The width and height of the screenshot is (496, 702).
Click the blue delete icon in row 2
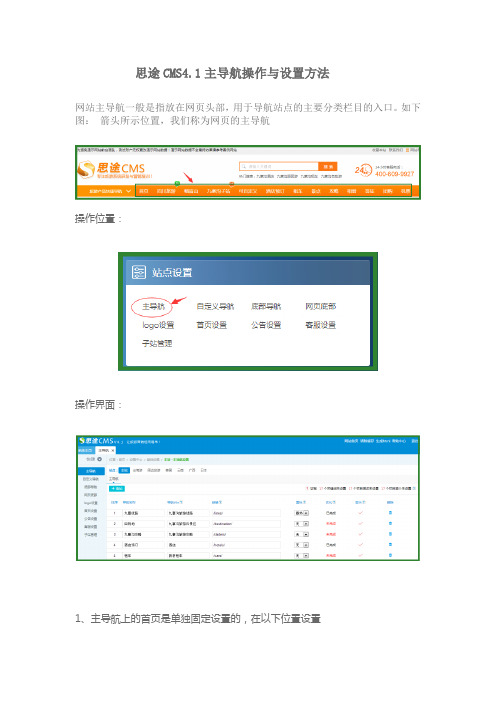point(390,523)
